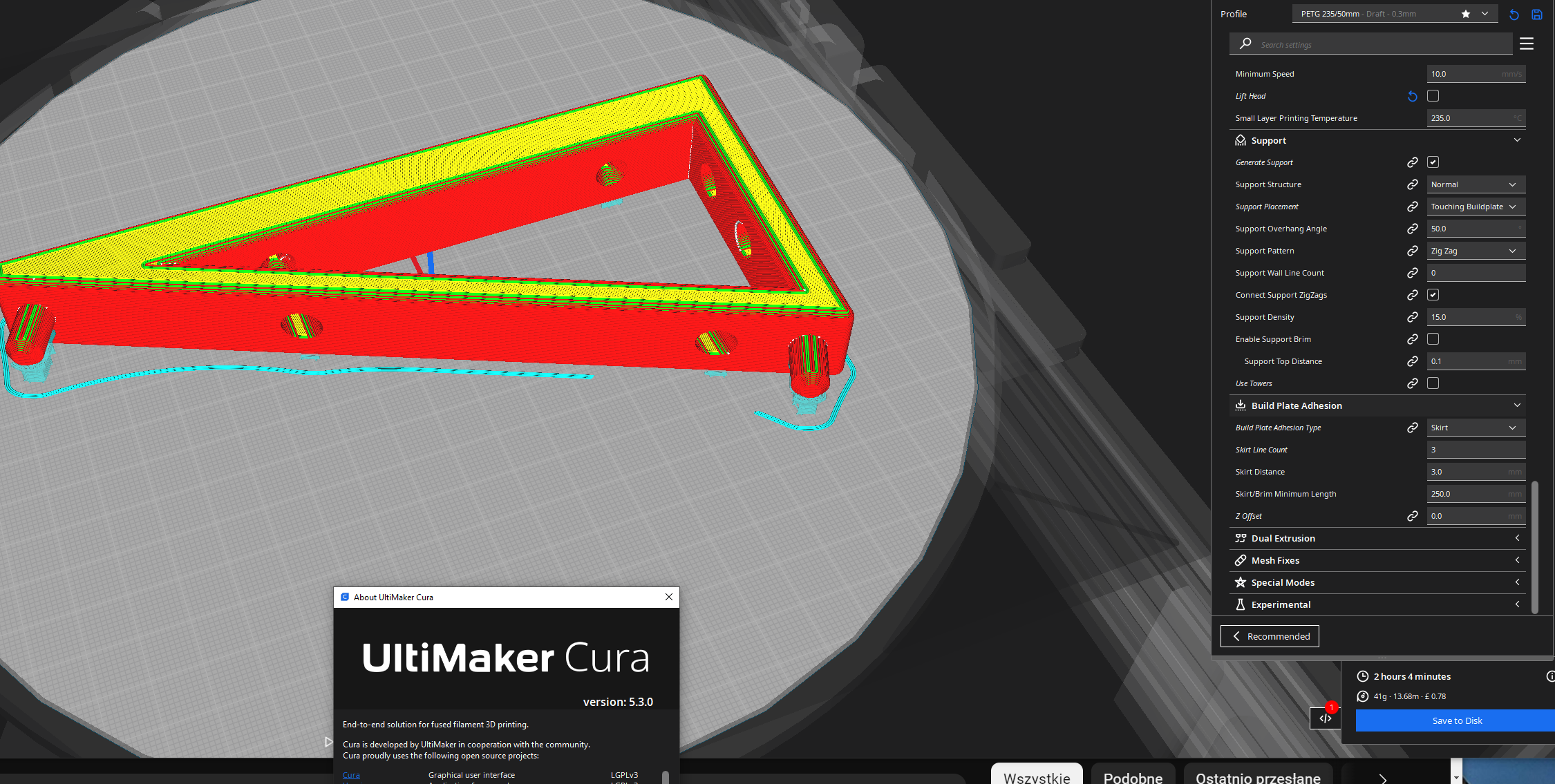Select the Podobne tab

(1133, 776)
